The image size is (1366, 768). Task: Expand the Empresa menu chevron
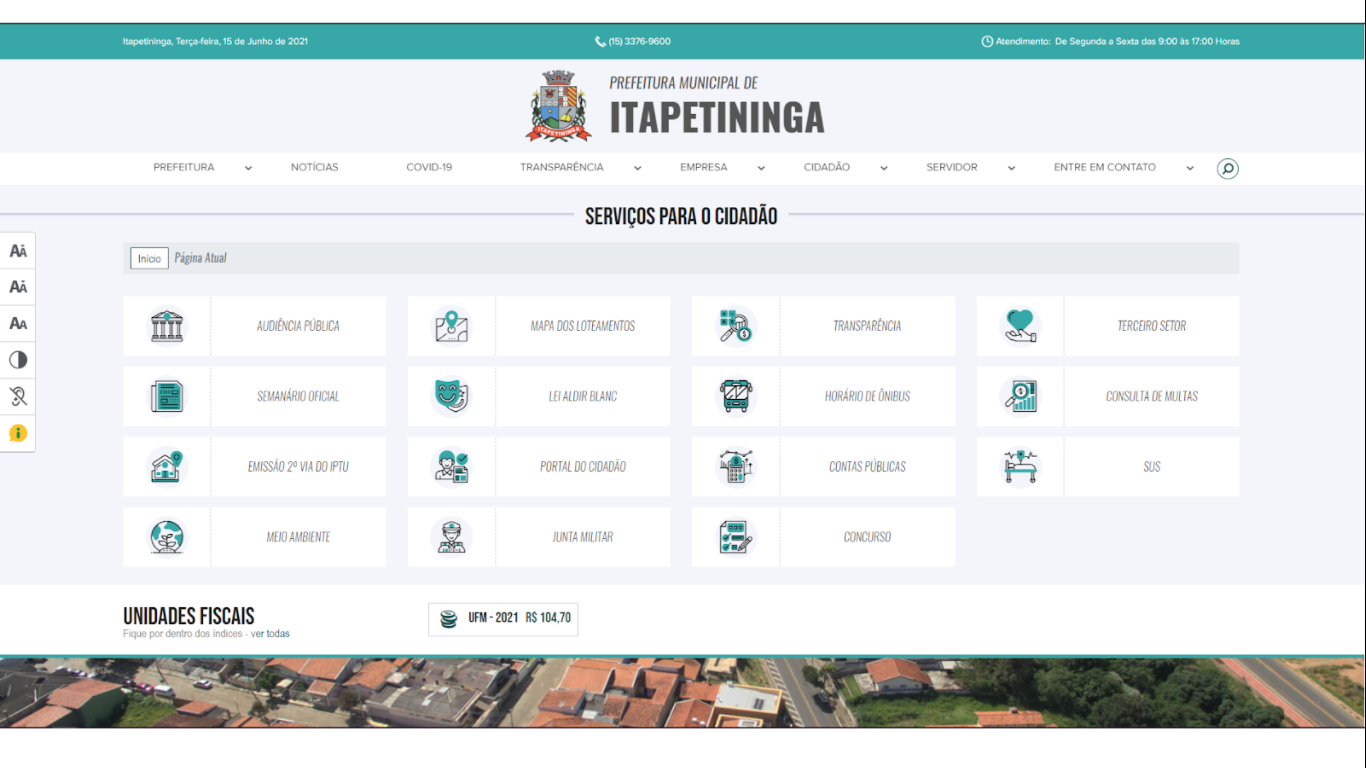click(761, 168)
